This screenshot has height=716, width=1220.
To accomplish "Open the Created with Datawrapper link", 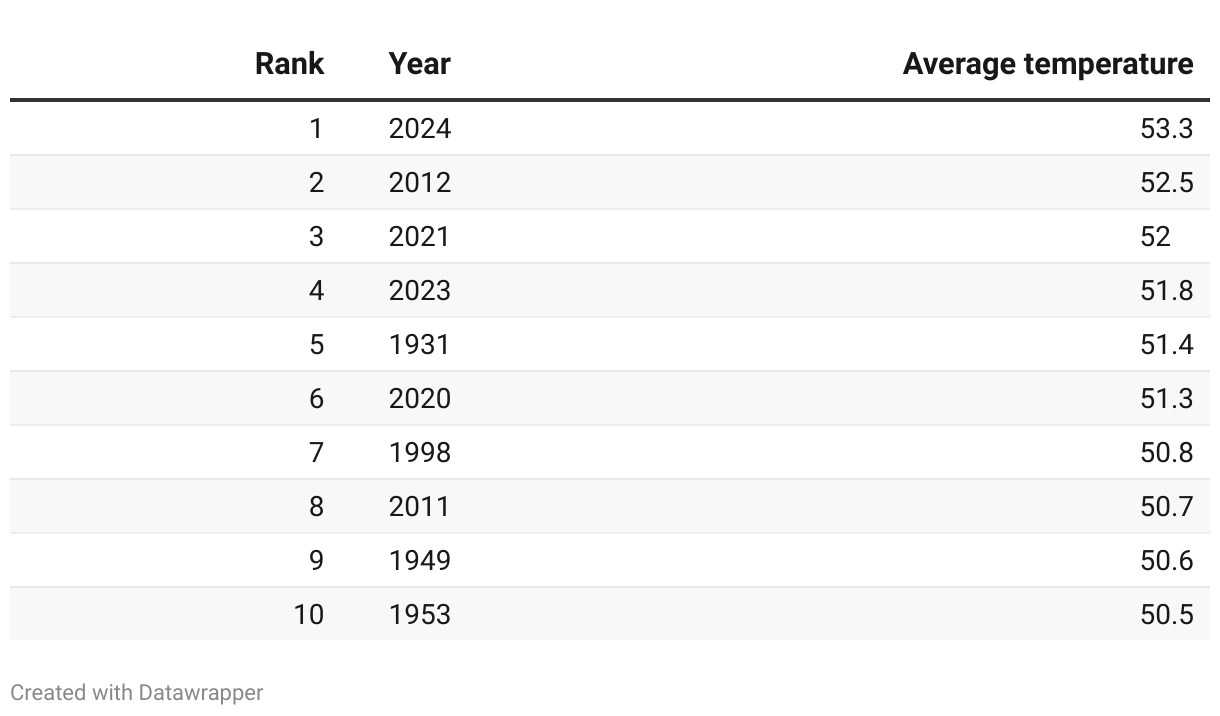I will point(137,692).
